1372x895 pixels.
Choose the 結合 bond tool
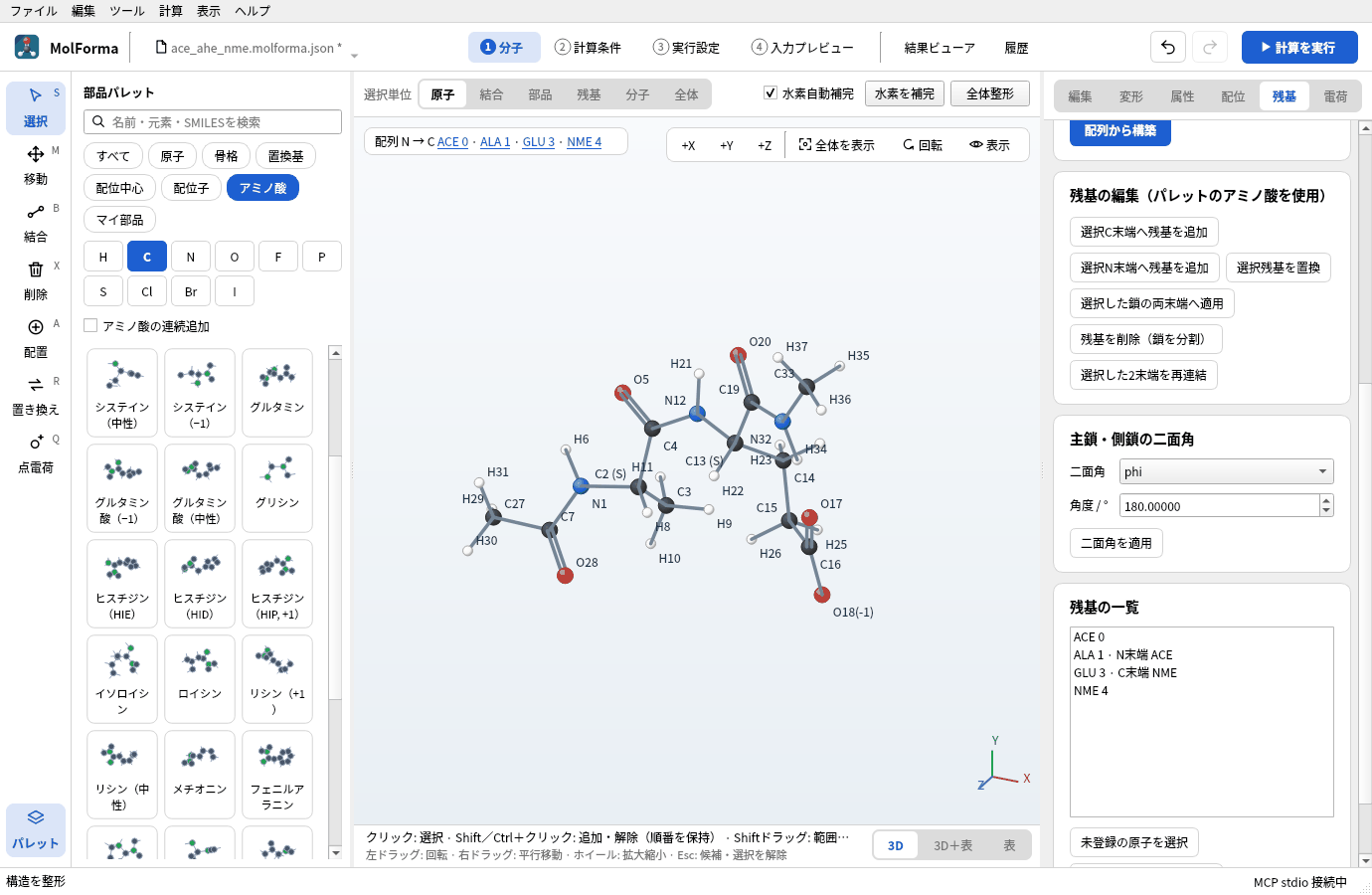[x=36, y=223]
